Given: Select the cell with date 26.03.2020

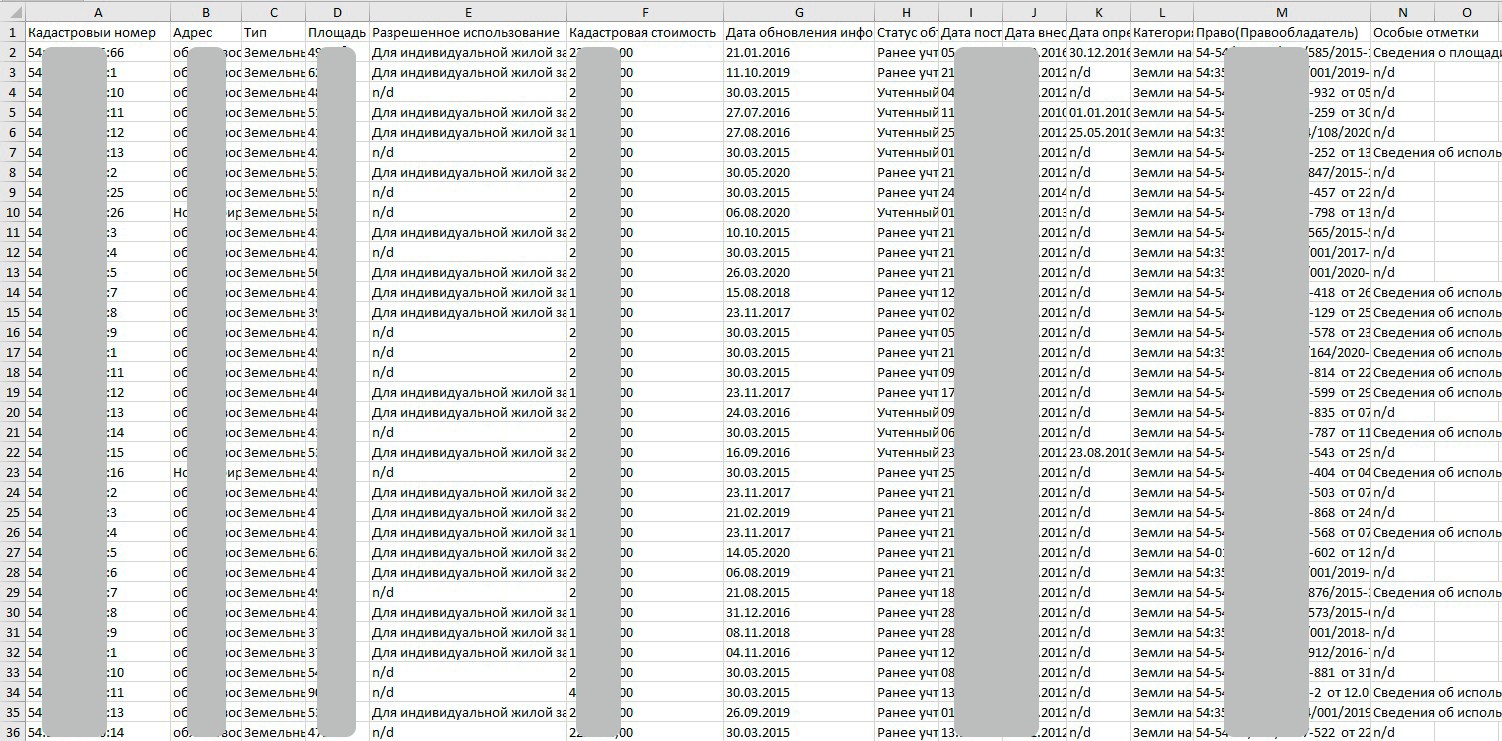Looking at the screenshot, I should pos(799,272).
